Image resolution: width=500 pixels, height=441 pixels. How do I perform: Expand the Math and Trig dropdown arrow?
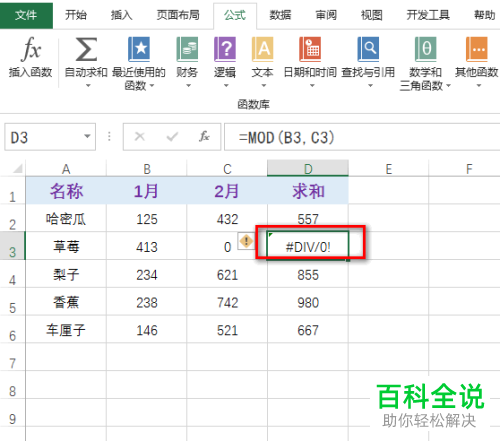(x=448, y=86)
